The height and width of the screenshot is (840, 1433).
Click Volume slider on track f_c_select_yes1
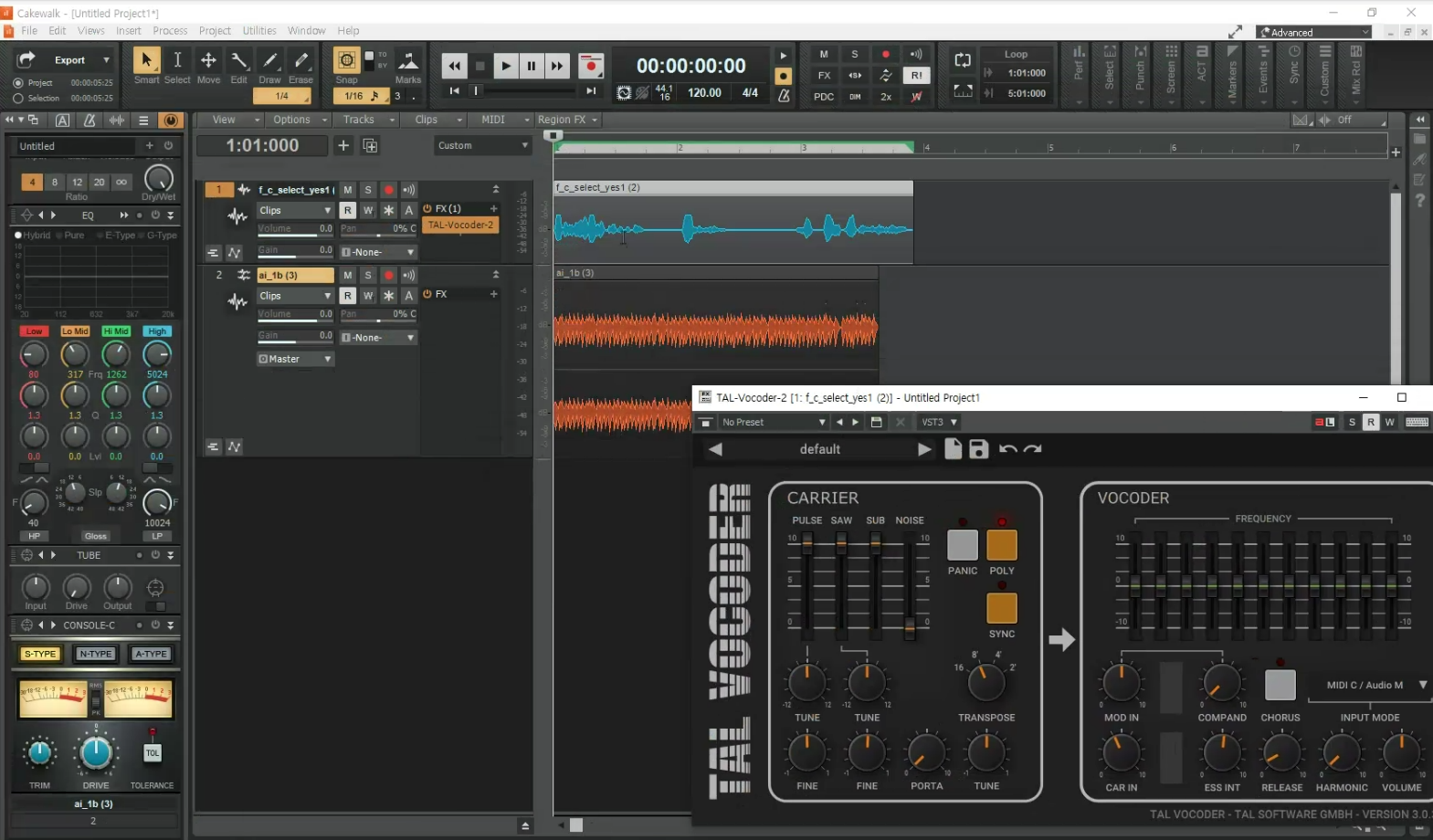coord(295,231)
